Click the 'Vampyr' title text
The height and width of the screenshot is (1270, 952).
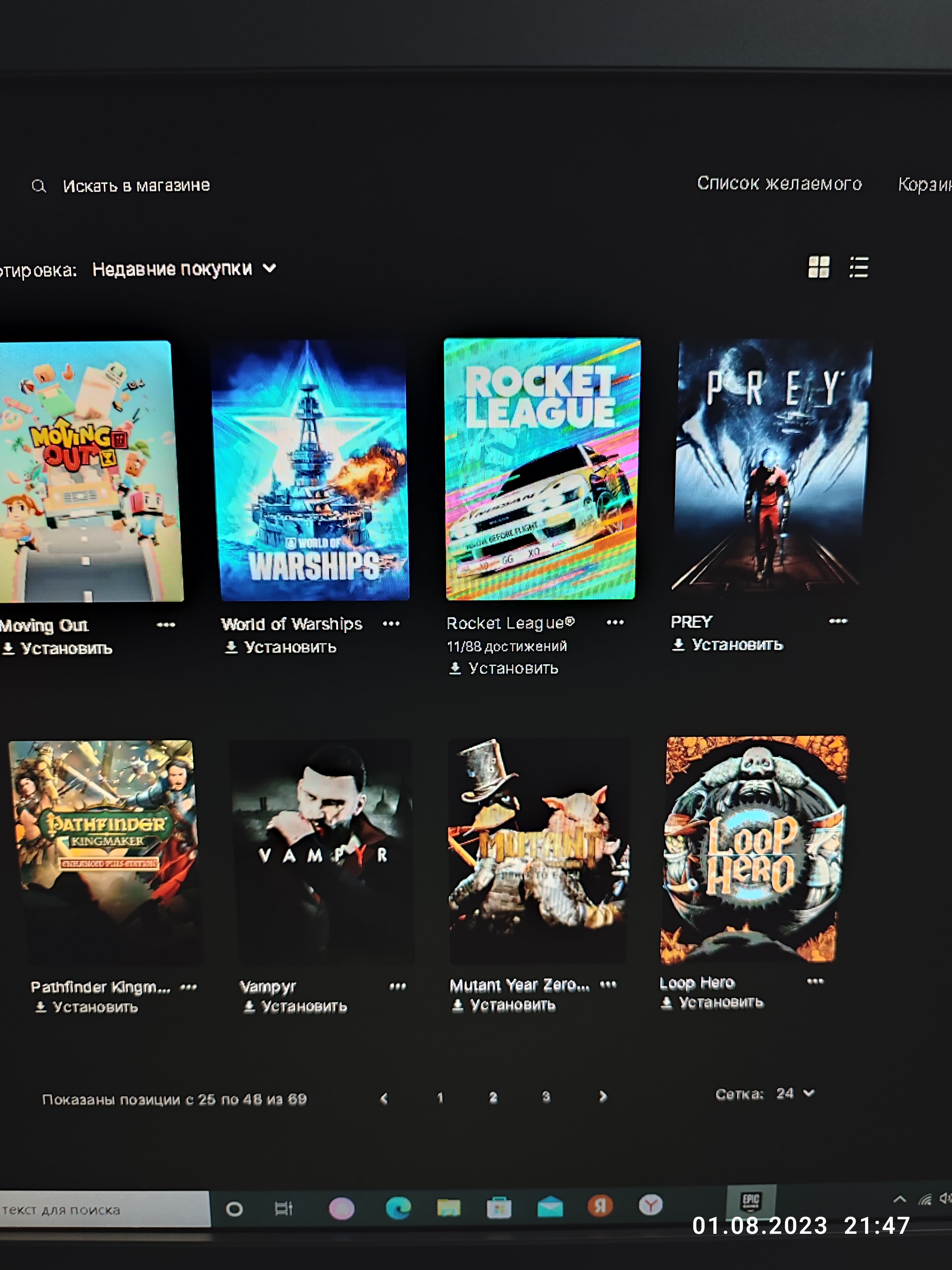(x=268, y=987)
